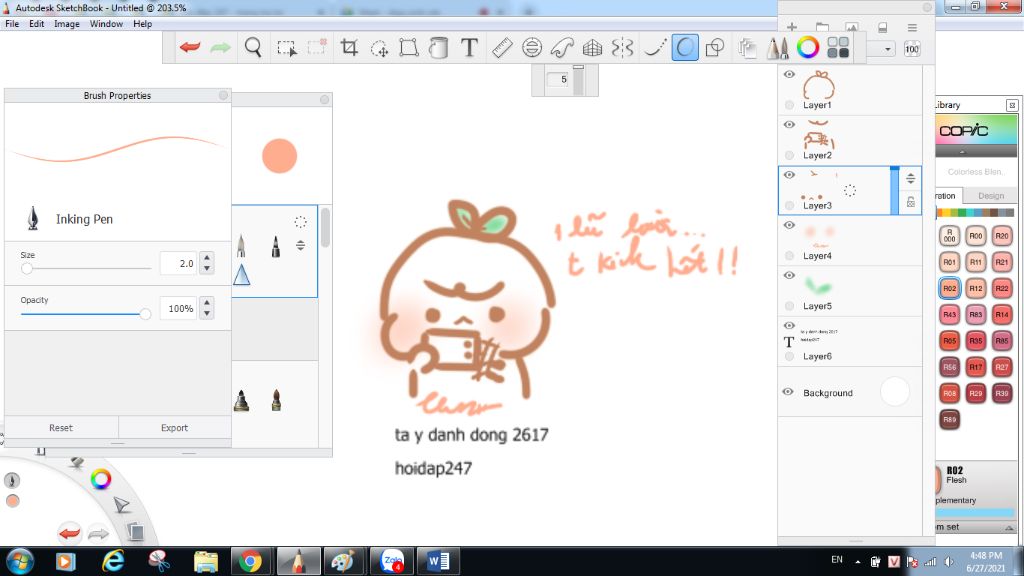Enable the Ruler guide tool
Viewport: 1024px width, 576px height.
[502, 47]
